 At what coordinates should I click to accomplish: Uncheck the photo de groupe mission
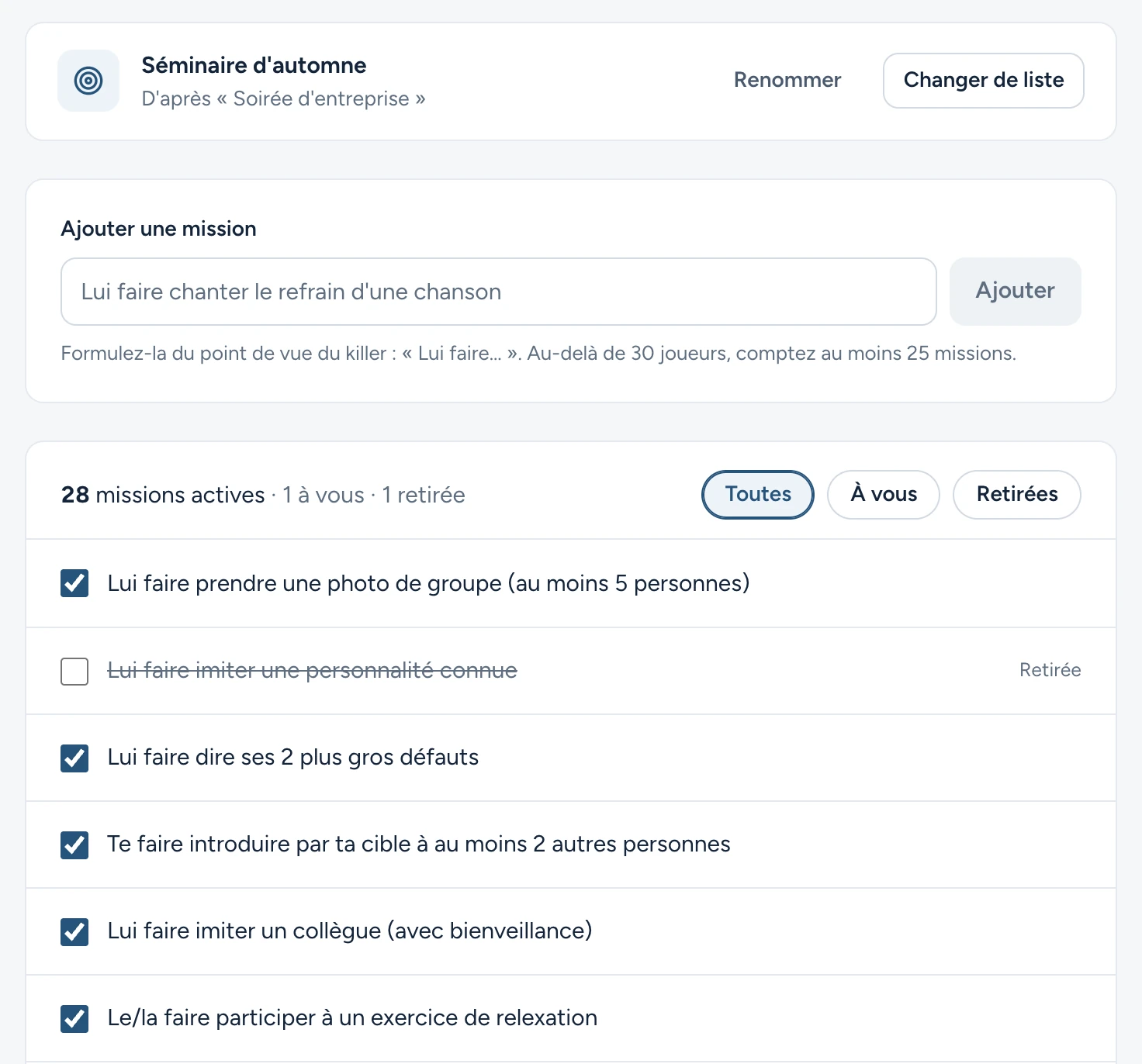click(x=74, y=583)
